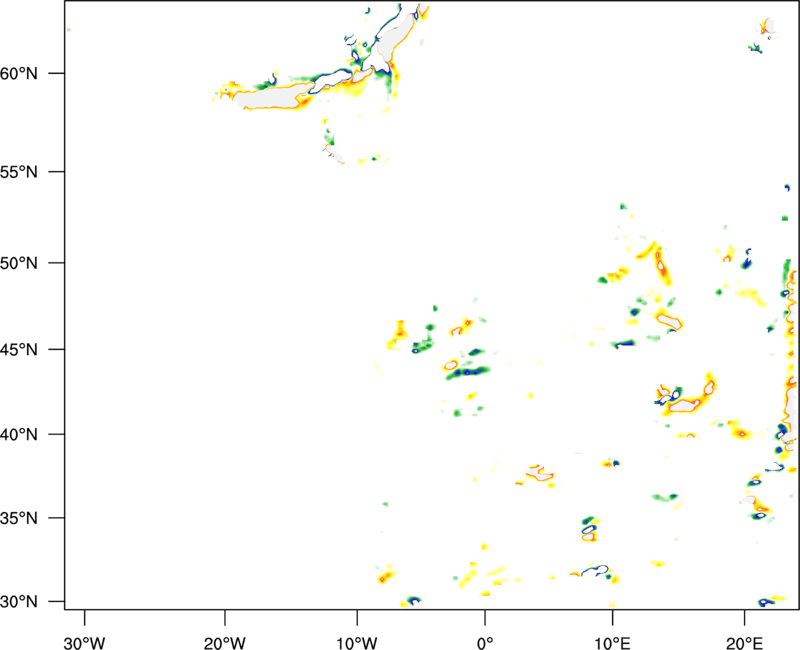Click the 45°N latitude label
800x650 pixels.
pyautogui.click(x=19, y=349)
